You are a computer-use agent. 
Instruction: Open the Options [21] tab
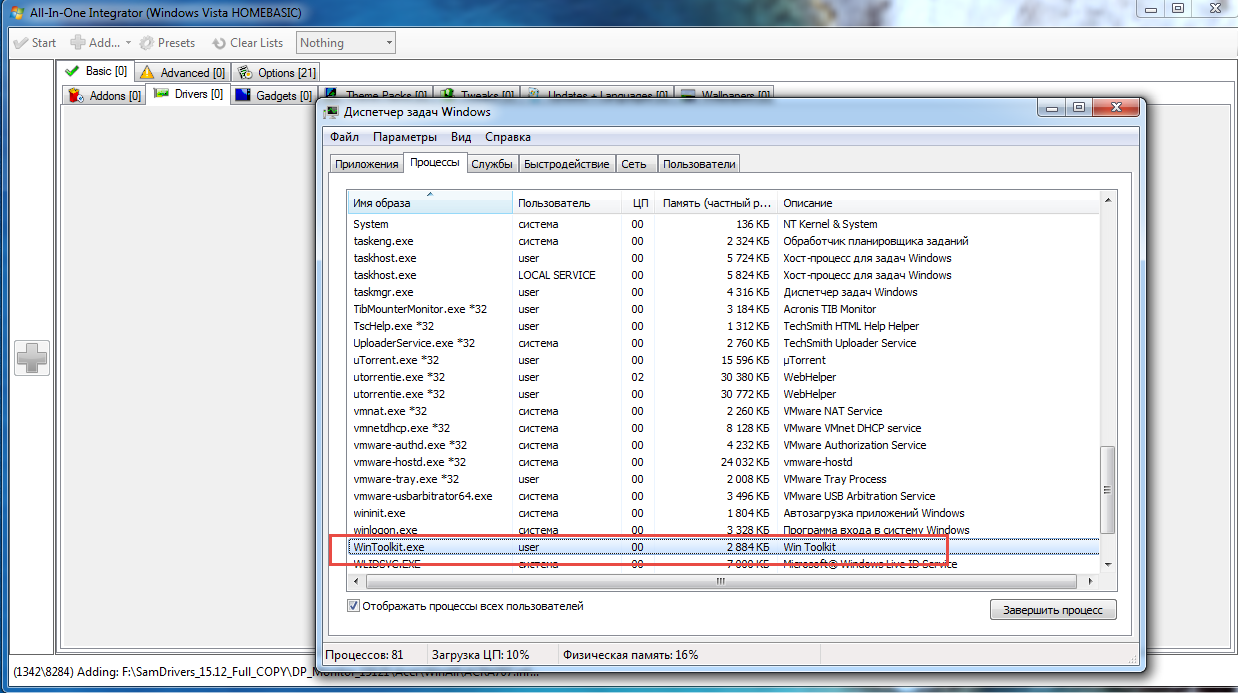(276, 73)
